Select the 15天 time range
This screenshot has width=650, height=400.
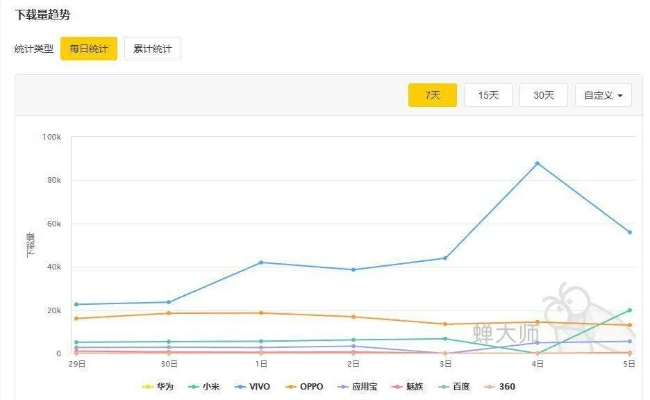pos(488,95)
